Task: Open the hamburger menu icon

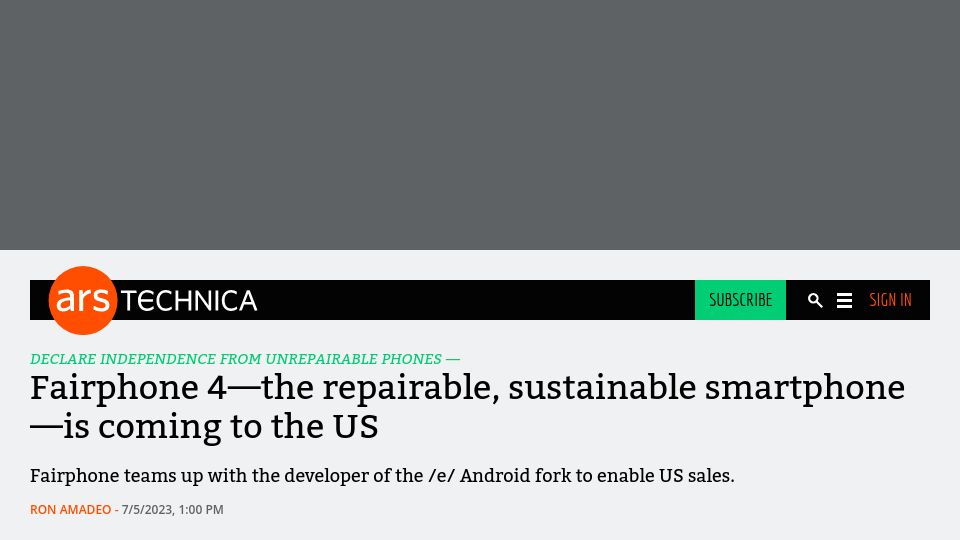Action: [844, 301]
